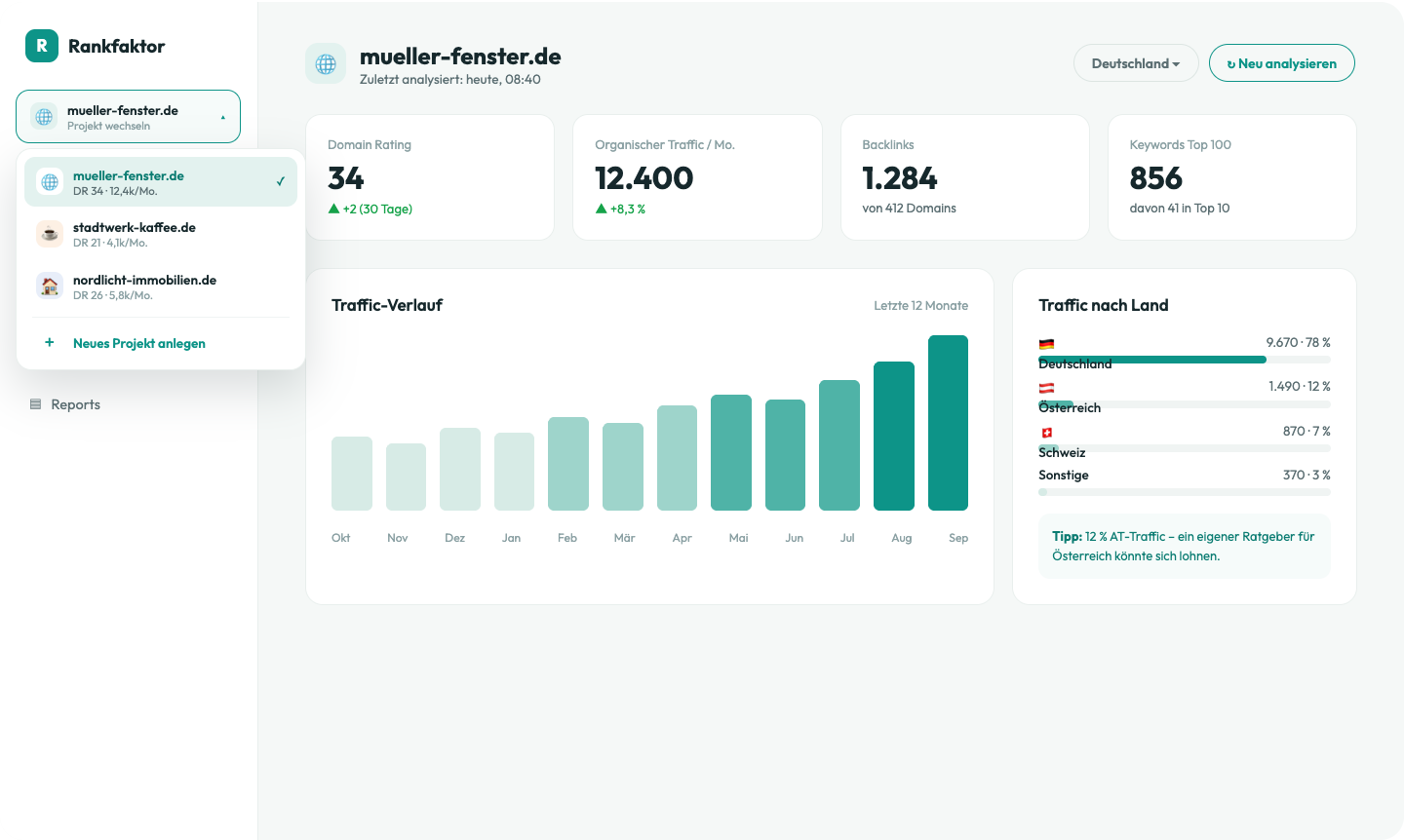Viewport: 1404px width, 840px height.
Task: Open the Deutschland country dropdown
Action: coord(1136,63)
